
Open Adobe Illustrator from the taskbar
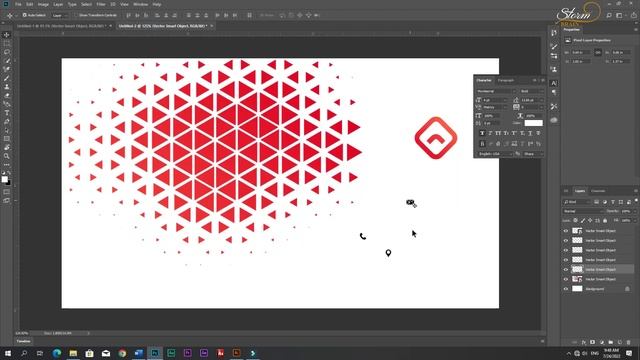tap(236, 353)
